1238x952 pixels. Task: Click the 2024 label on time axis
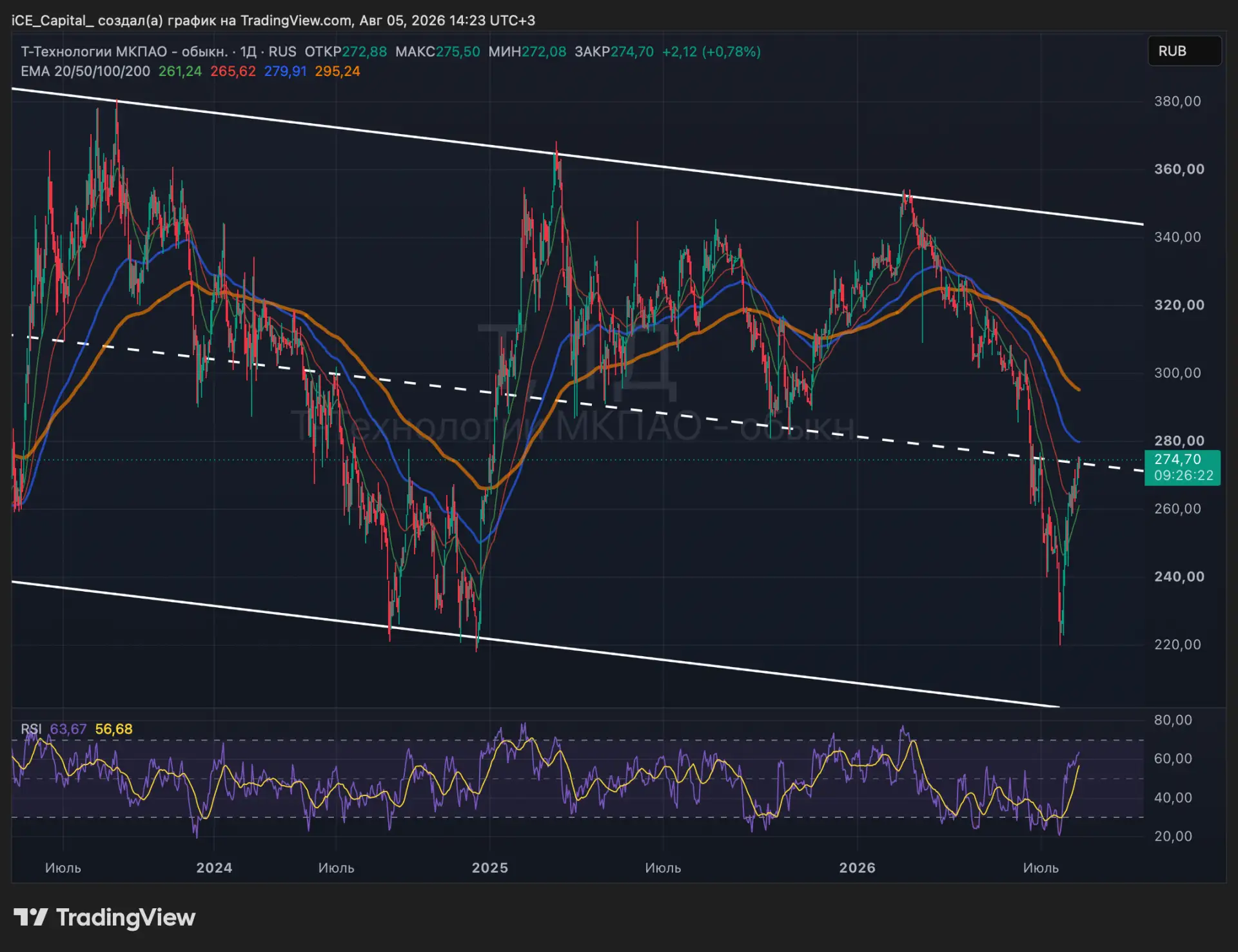tap(214, 868)
